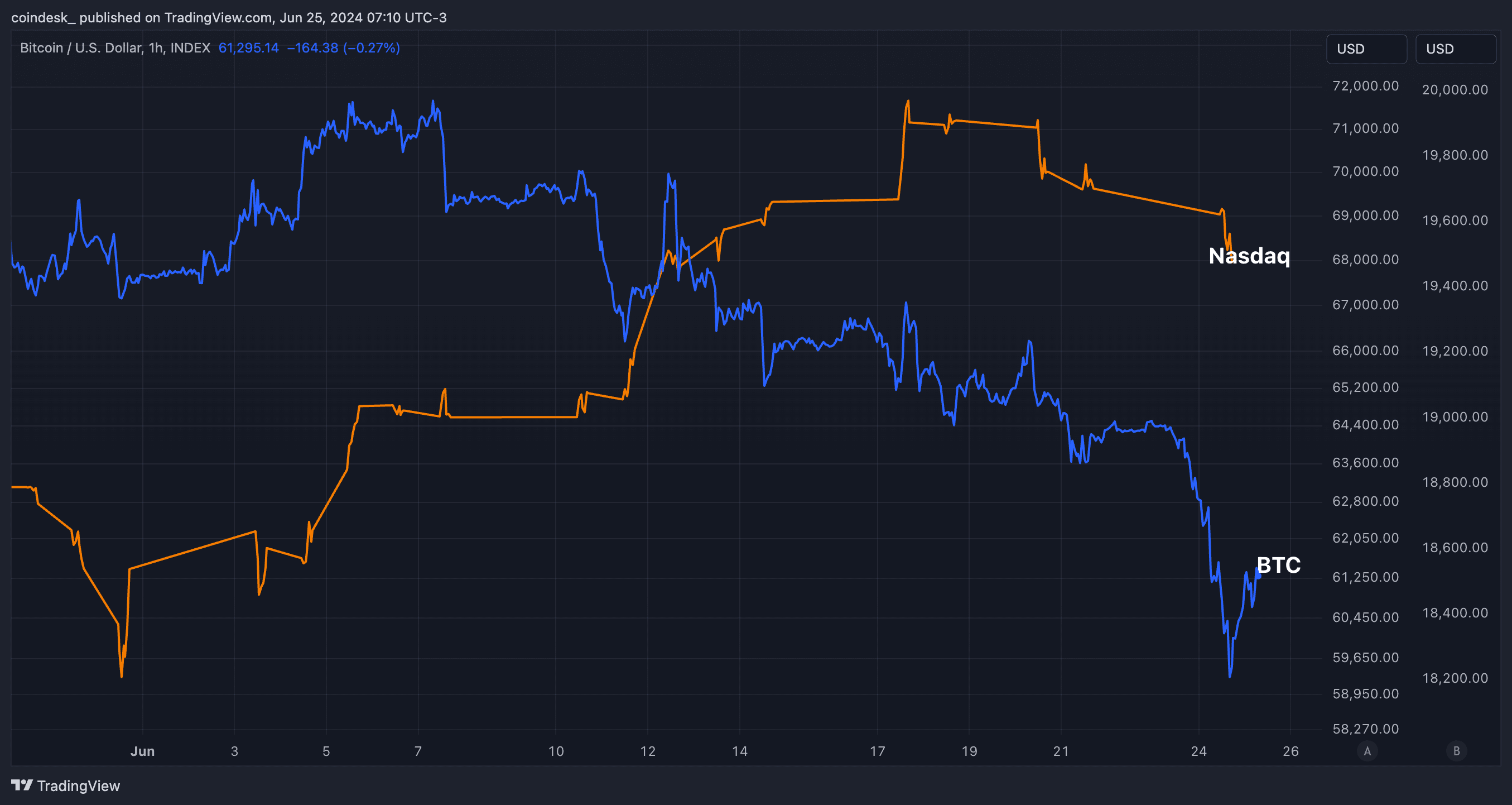This screenshot has height=805, width=1512.
Task: Click the 24 date label on time axis
Action: tap(1198, 751)
